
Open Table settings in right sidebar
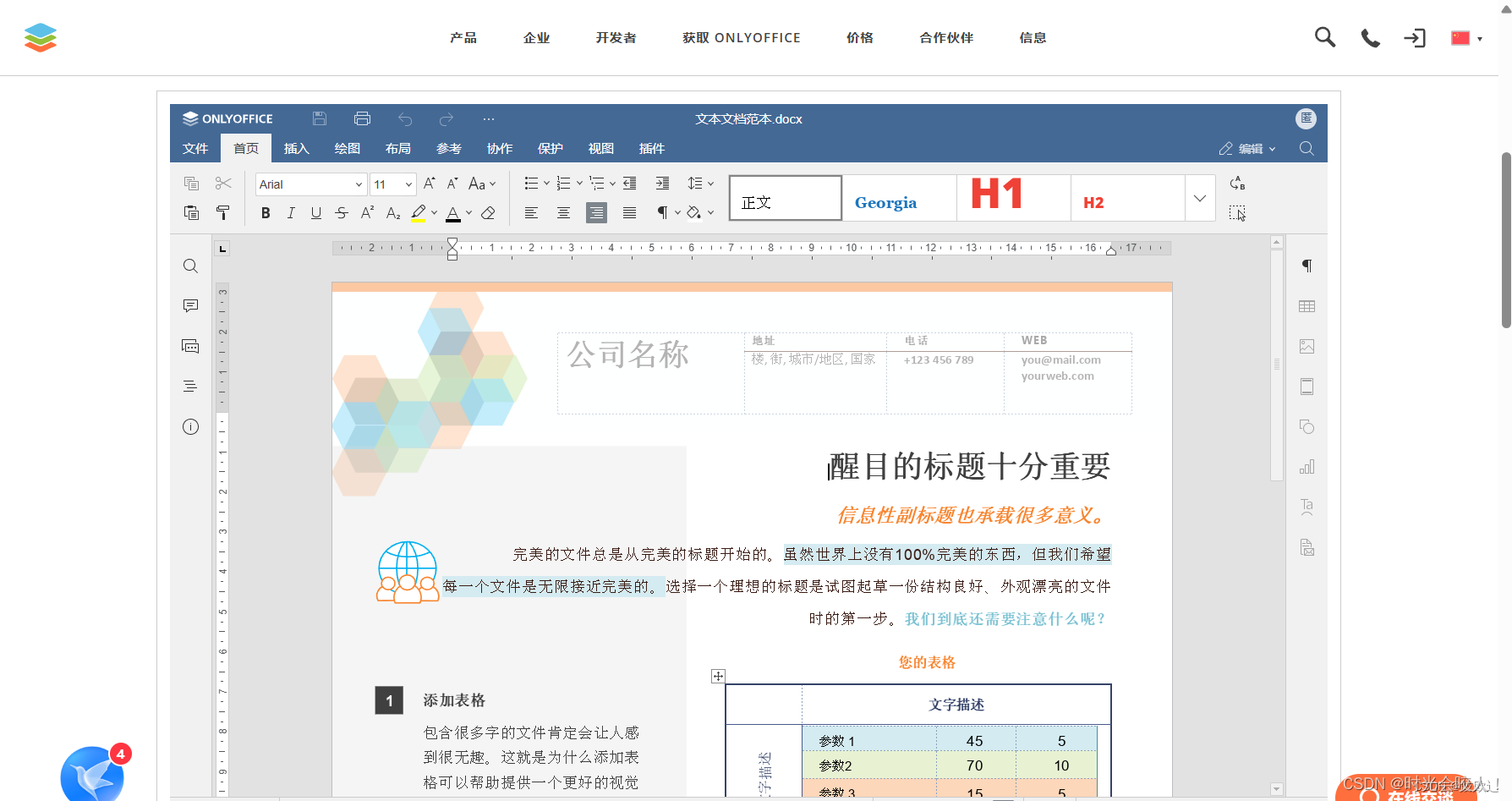tap(1307, 306)
